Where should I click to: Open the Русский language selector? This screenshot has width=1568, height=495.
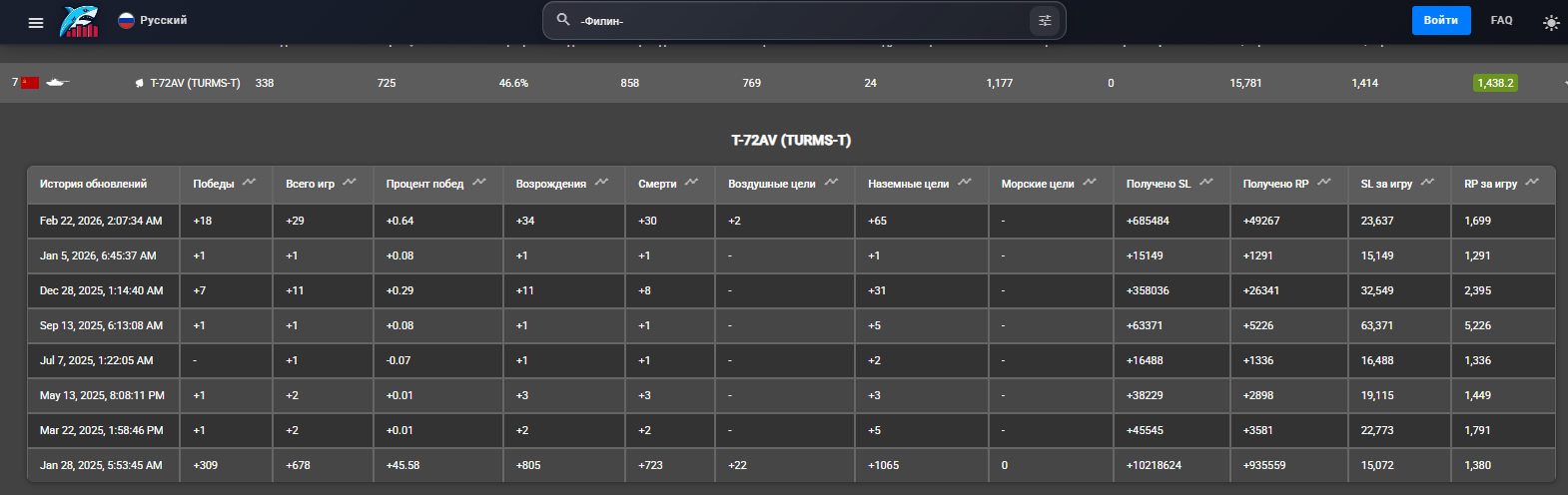(x=153, y=20)
